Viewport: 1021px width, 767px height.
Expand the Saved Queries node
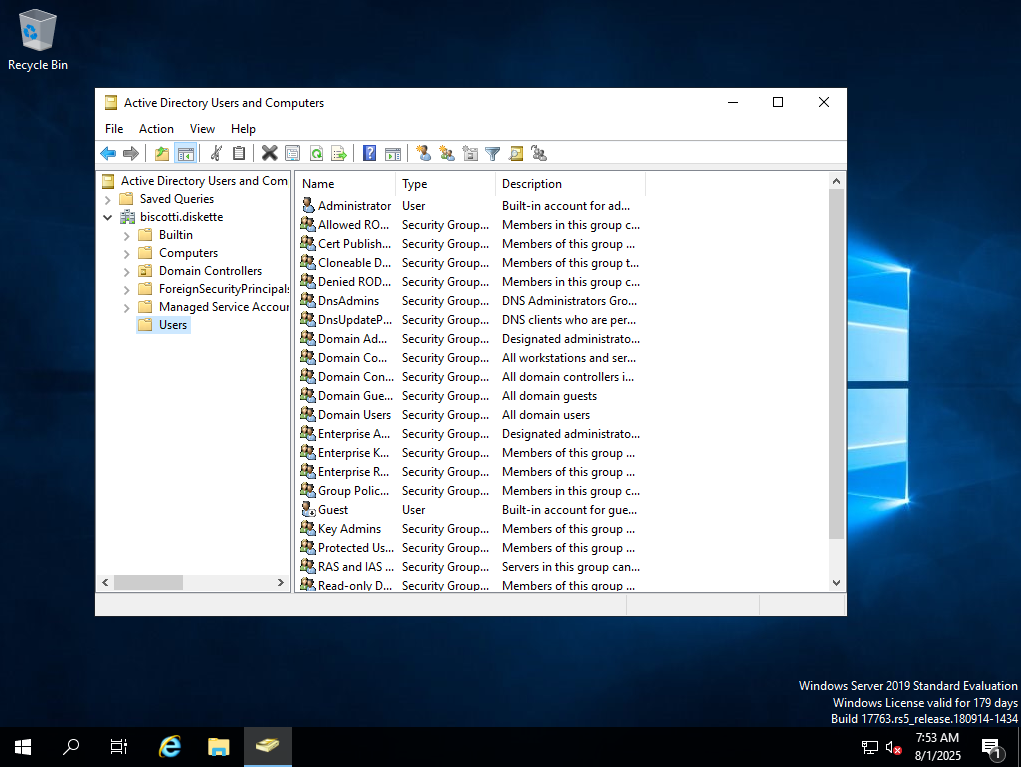pyautogui.click(x=108, y=199)
